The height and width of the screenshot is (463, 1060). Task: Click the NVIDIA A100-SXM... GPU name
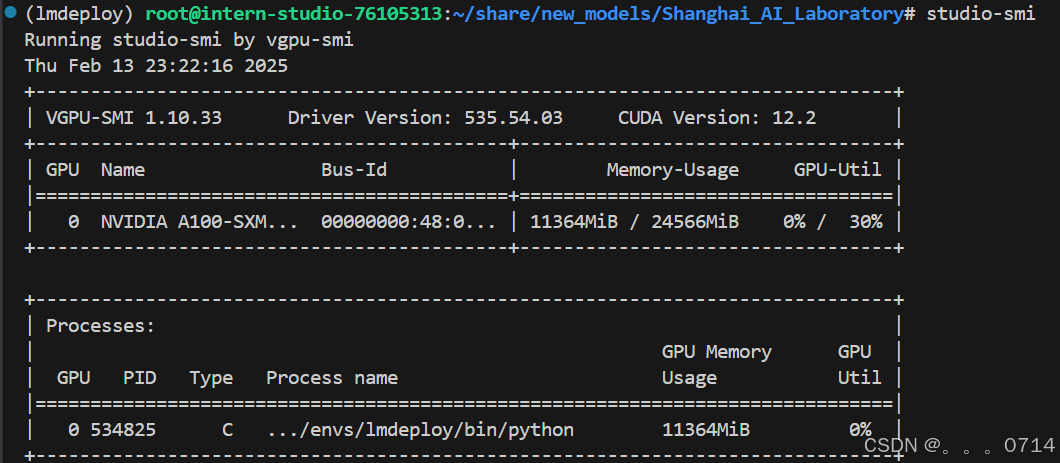pyautogui.click(x=199, y=222)
